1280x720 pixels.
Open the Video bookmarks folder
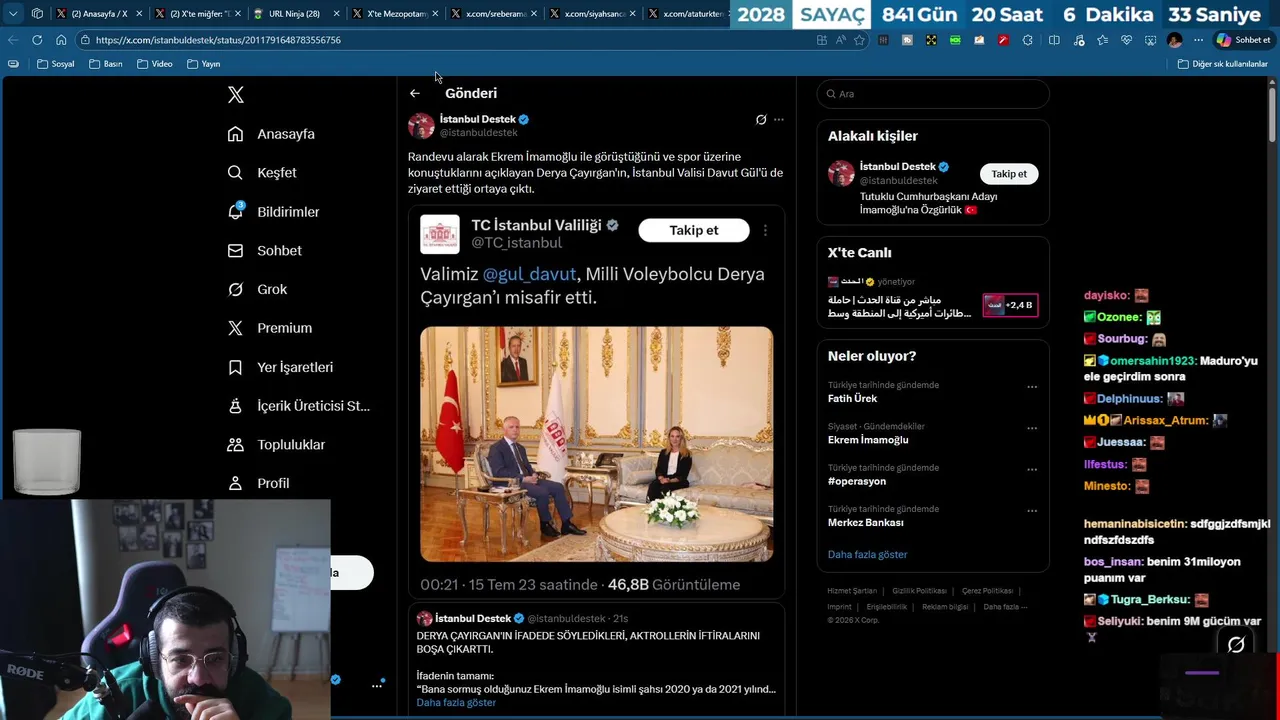[154, 64]
